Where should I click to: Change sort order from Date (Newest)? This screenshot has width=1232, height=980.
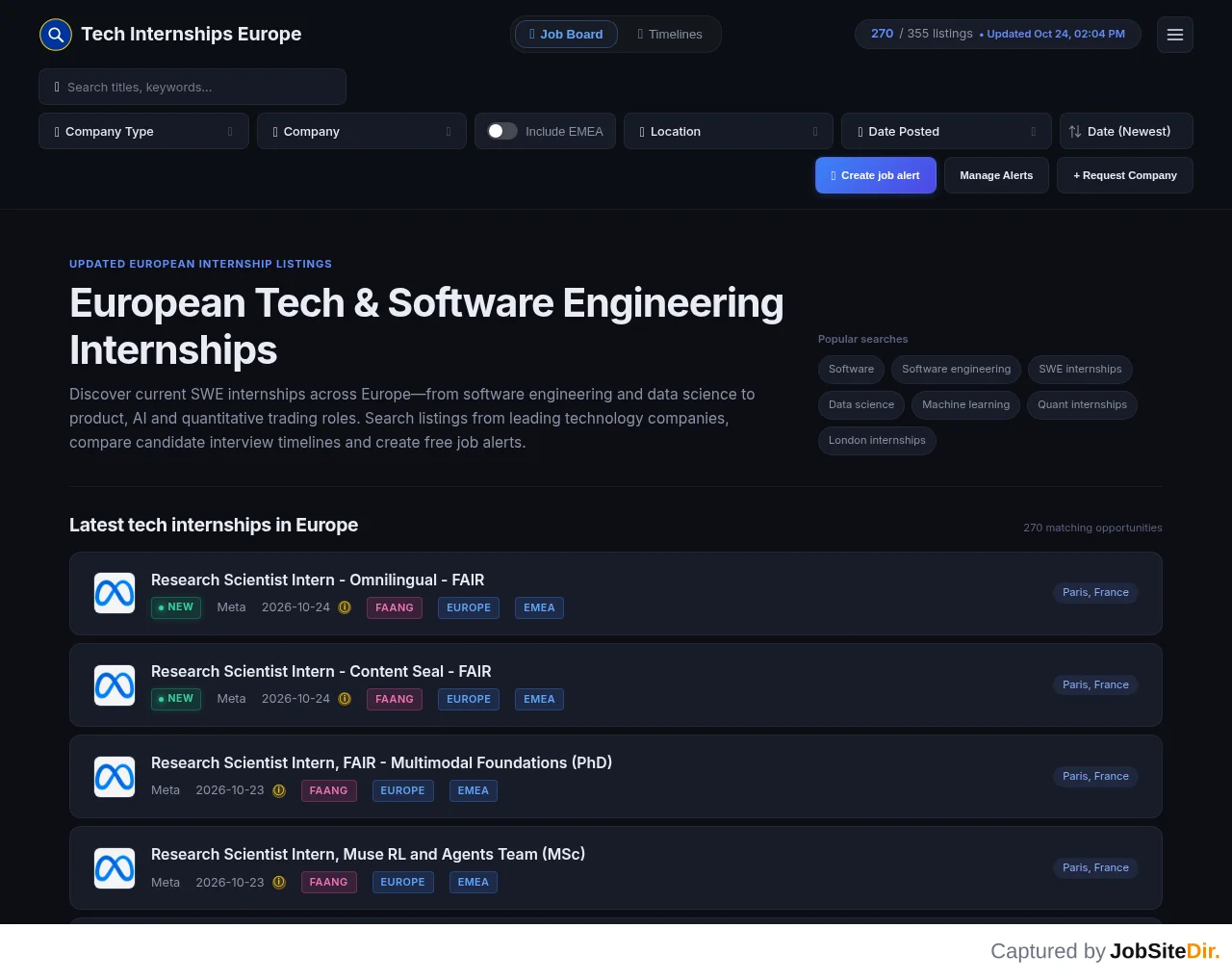pos(1126,131)
